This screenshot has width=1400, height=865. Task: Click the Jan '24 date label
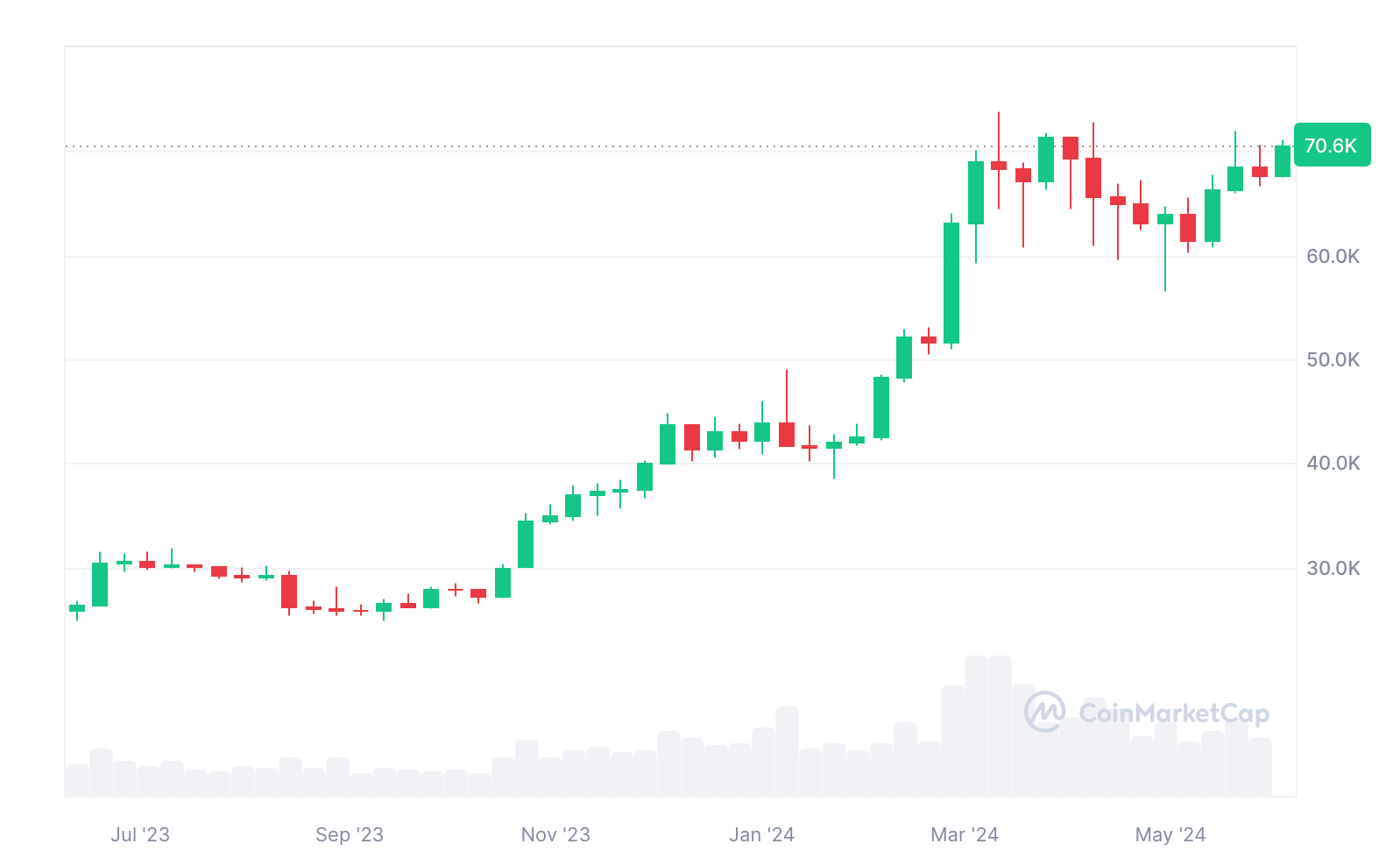pyautogui.click(x=761, y=834)
